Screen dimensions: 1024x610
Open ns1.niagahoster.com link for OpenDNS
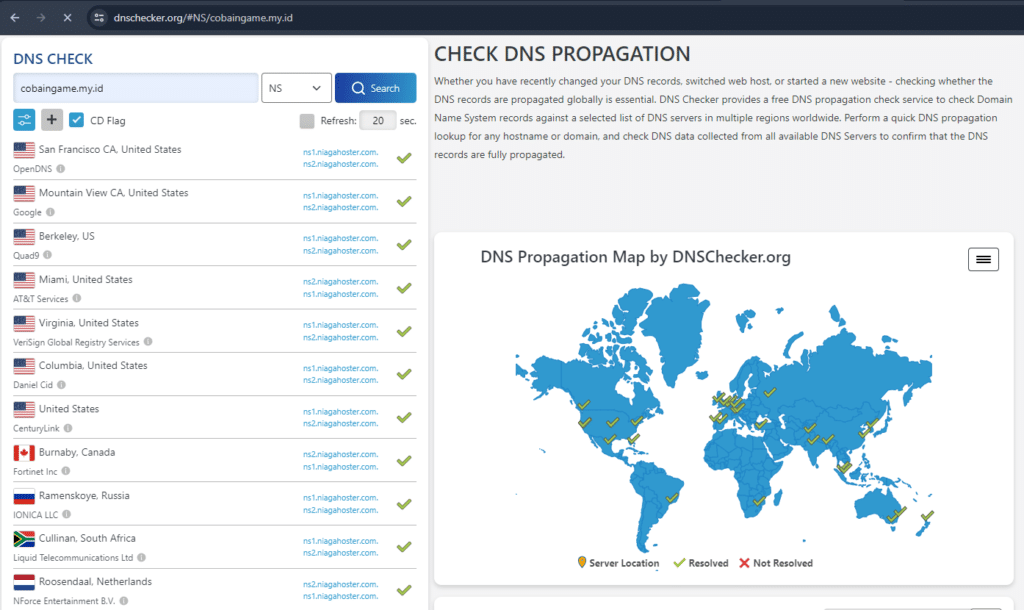340,151
